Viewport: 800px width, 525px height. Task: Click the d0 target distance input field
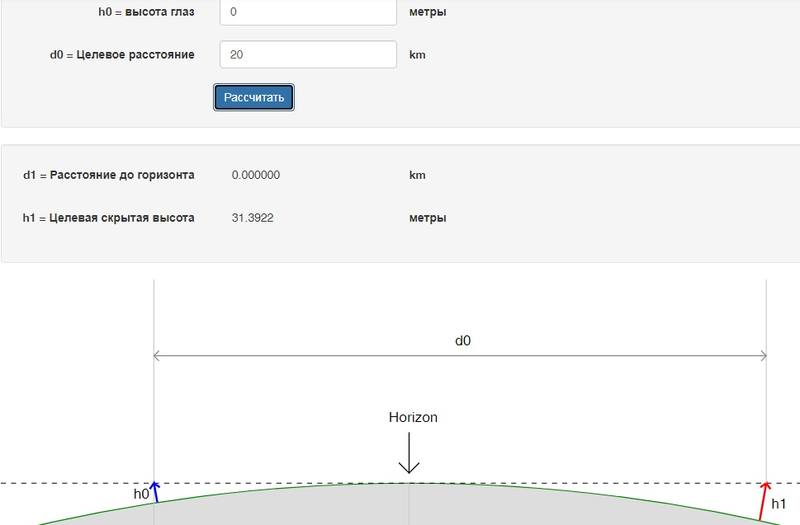click(x=308, y=55)
